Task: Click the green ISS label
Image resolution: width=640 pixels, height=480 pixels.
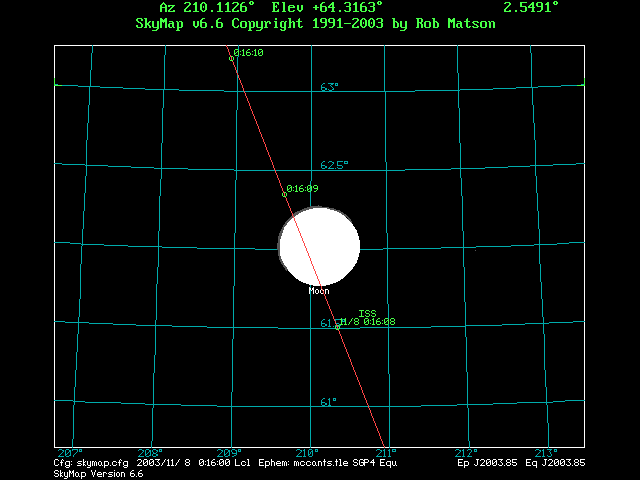Action: (x=366, y=313)
